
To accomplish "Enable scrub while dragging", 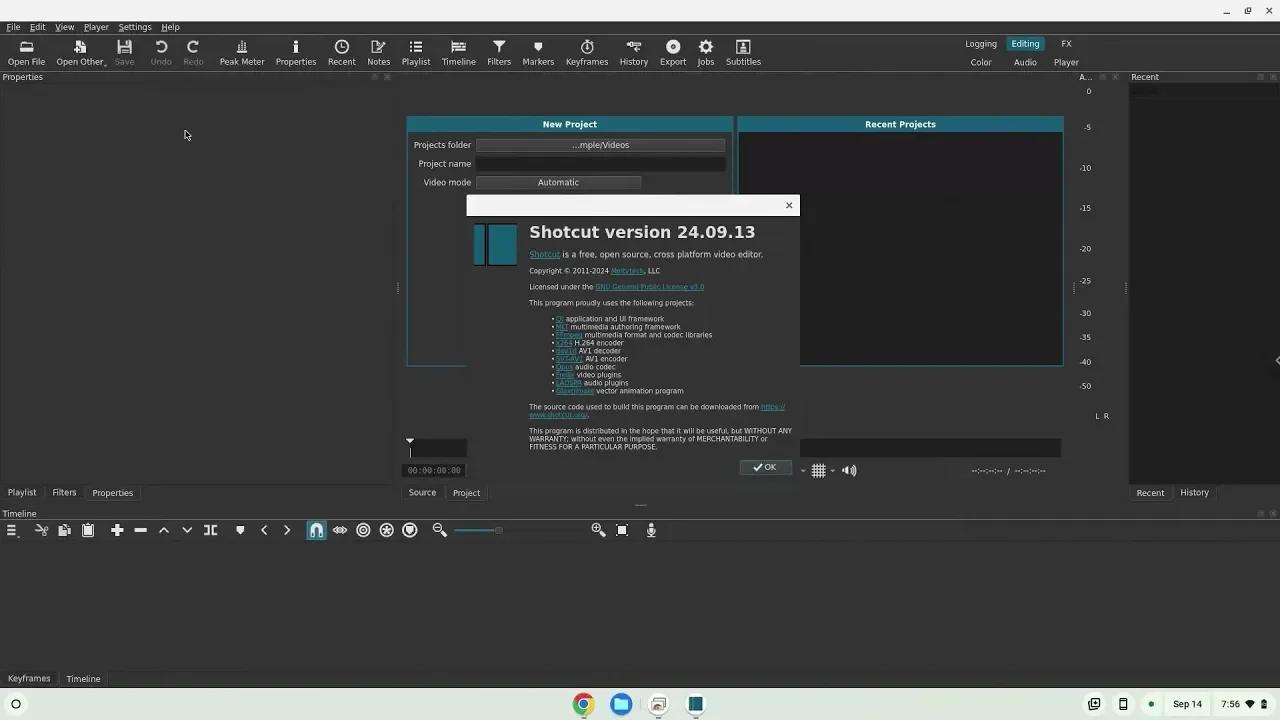I will point(340,530).
